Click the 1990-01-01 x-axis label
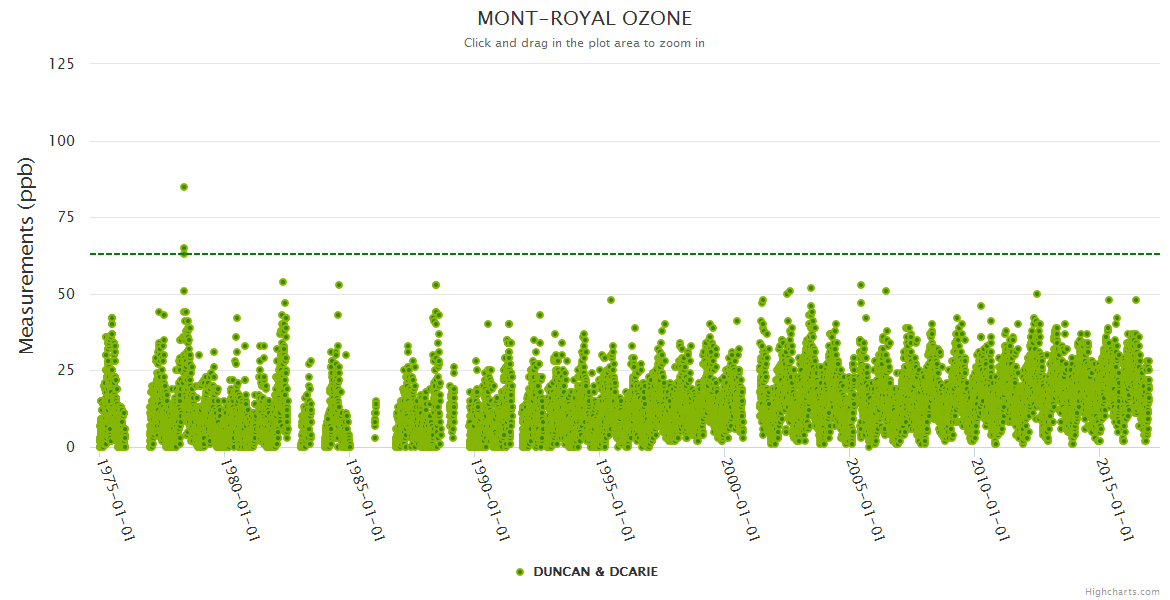The height and width of the screenshot is (600, 1170). click(x=490, y=498)
